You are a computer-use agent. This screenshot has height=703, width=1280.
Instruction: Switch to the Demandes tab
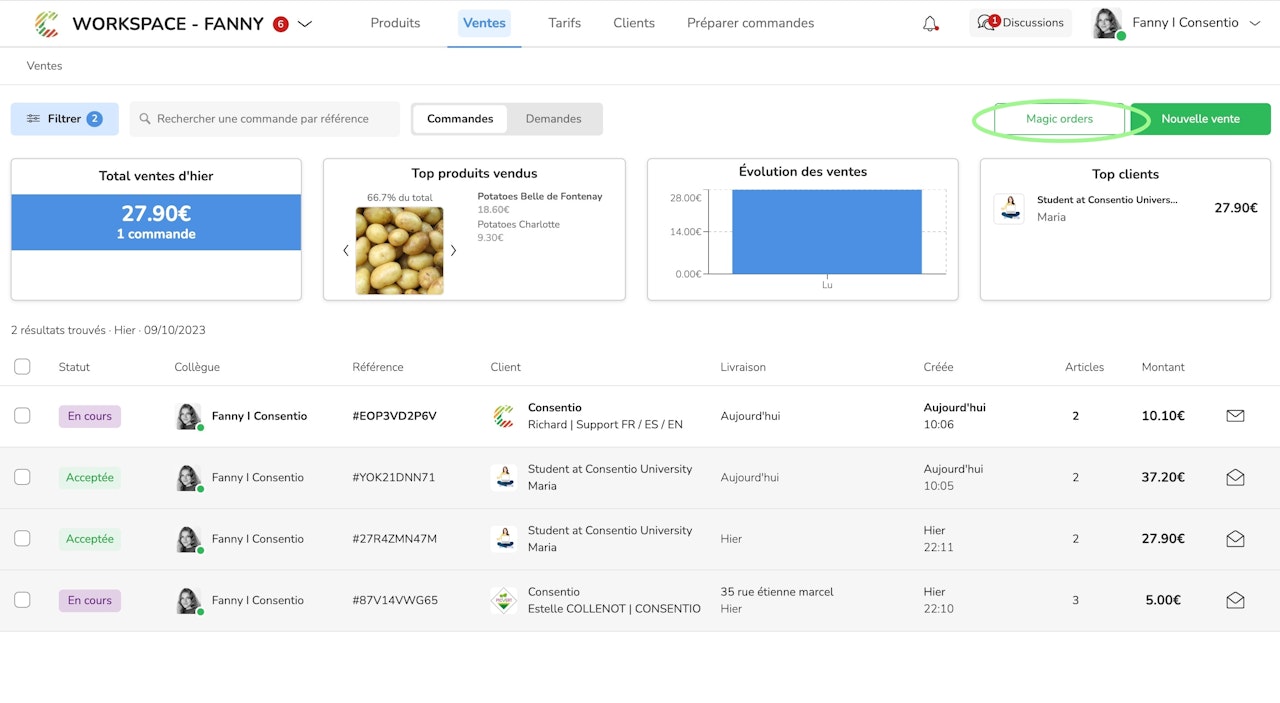click(553, 119)
